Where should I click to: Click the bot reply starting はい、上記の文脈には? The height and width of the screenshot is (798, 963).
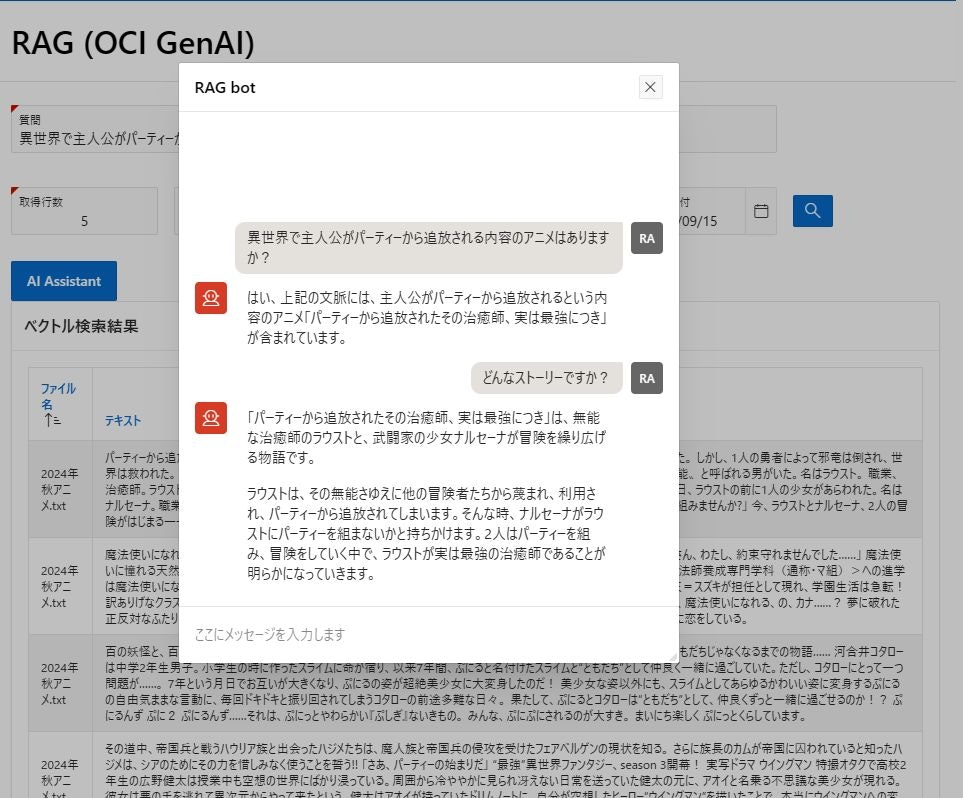(x=427, y=318)
